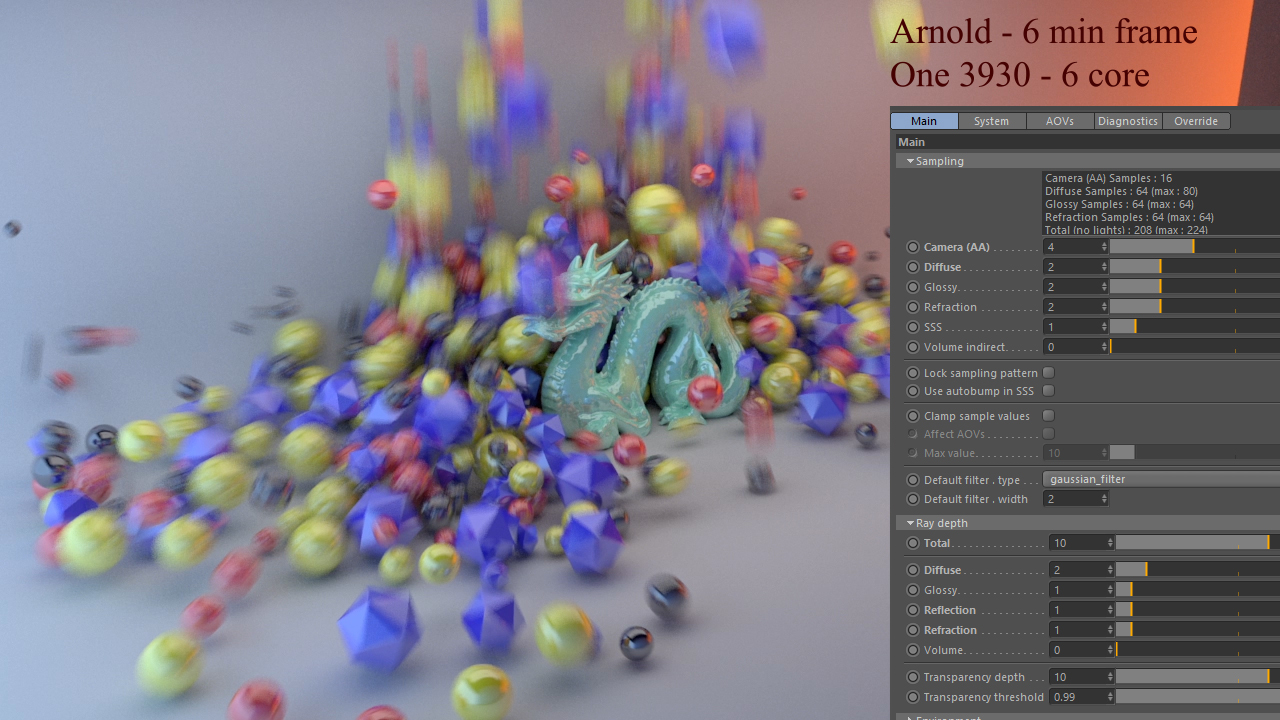Click the Total ray depth slider

point(1198,543)
